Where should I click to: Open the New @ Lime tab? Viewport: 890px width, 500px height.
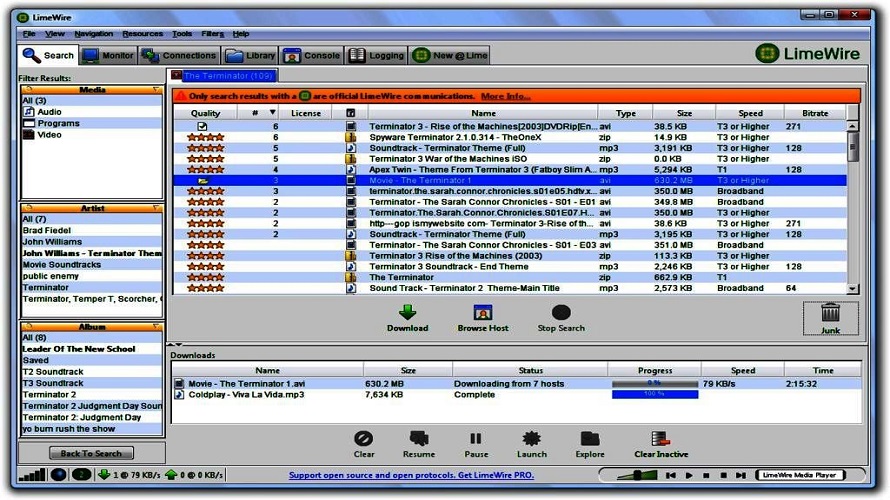(450, 55)
